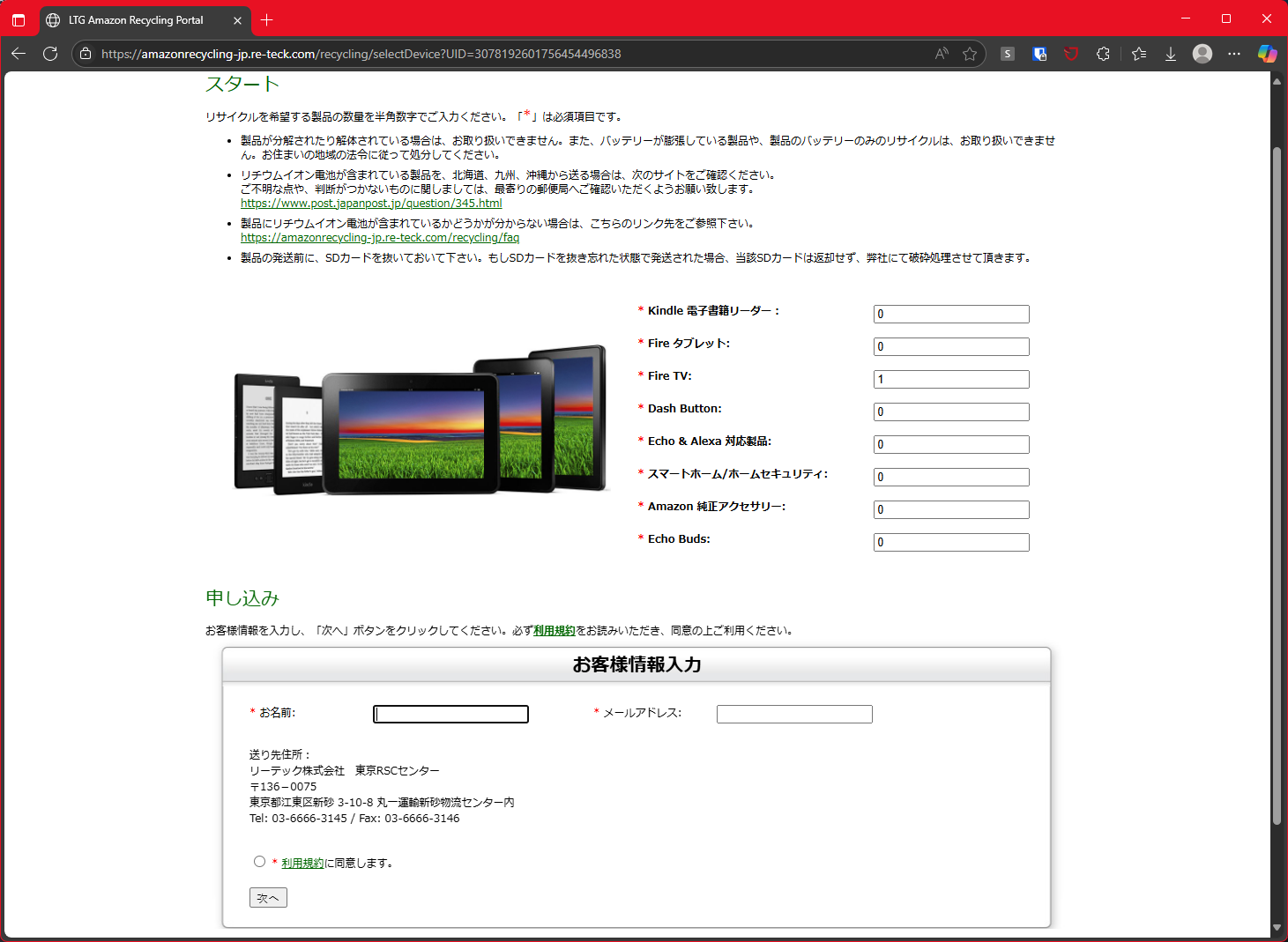Focus the Fire タブレット quantity field
Image resolution: width=1288 pixels, height=942 pixels.
pos(951,346)
